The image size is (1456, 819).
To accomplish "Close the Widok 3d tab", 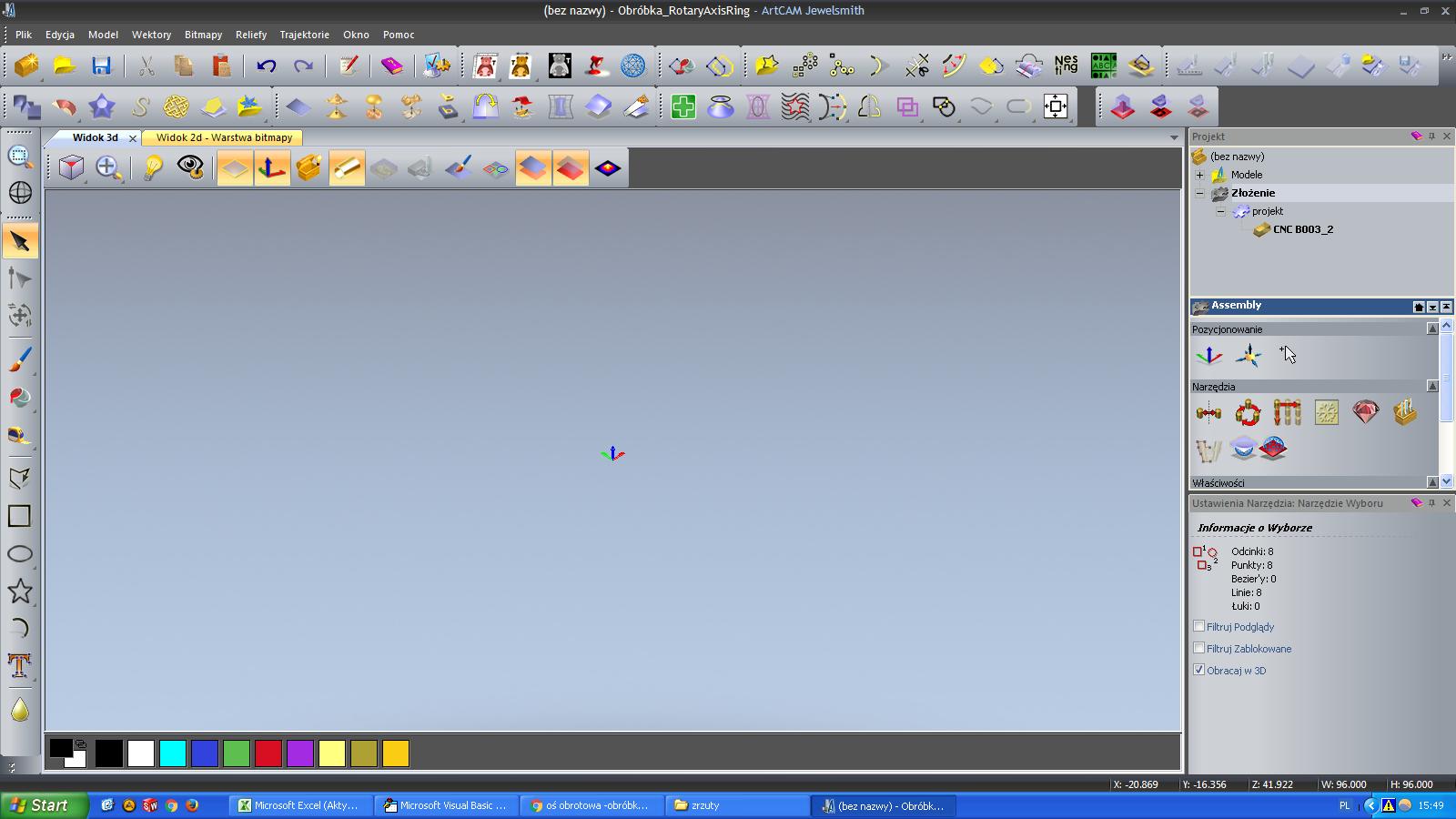I will (132, 138).
